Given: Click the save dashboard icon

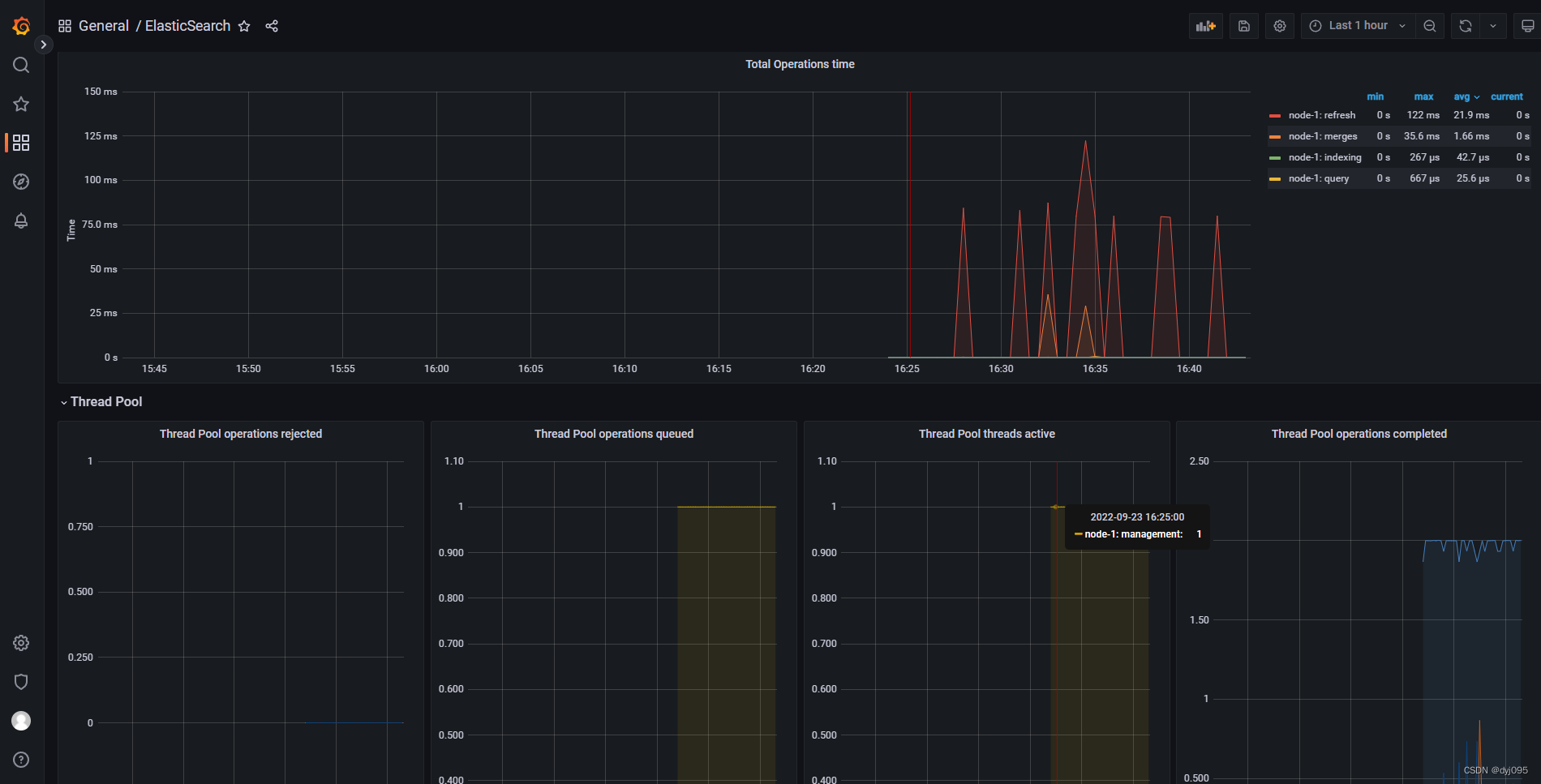Looking at the screenshot, I should [1243, 25].
